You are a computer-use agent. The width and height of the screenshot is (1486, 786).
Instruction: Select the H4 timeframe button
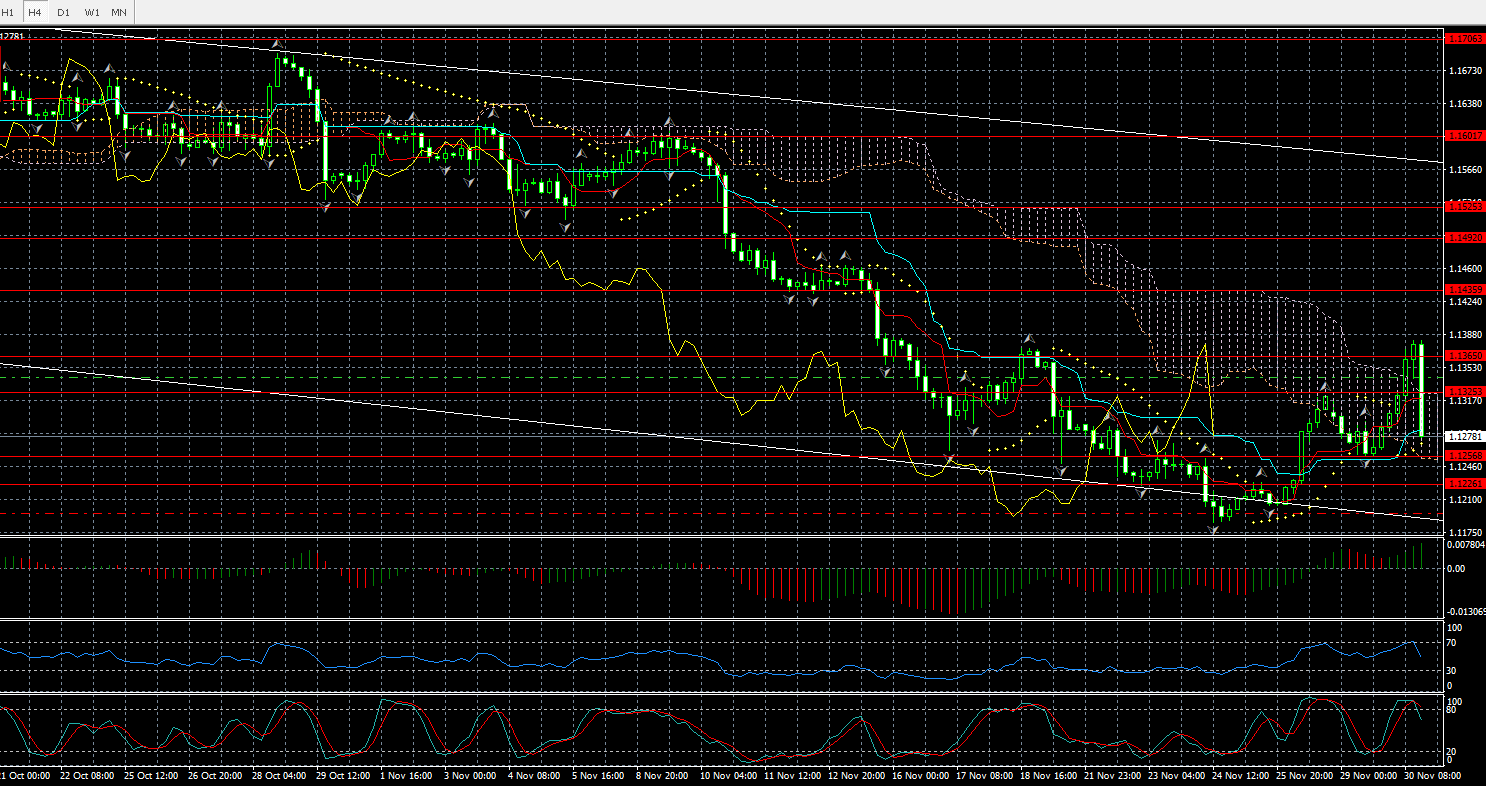35,12
